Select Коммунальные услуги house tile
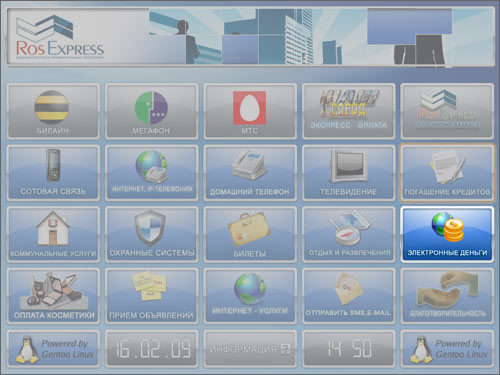The height and width of the screenshot is (375, 500). pyautogui.click(x=53, y=235)
